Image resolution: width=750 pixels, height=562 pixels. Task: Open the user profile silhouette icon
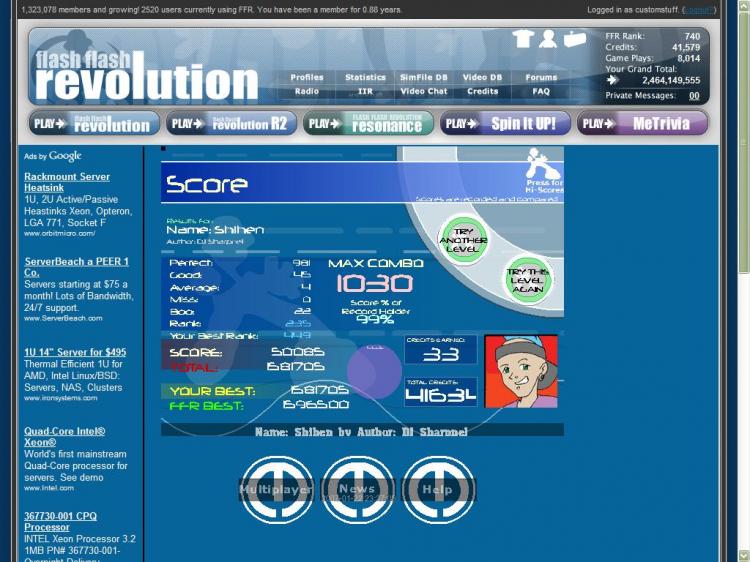tap(548, 39)
